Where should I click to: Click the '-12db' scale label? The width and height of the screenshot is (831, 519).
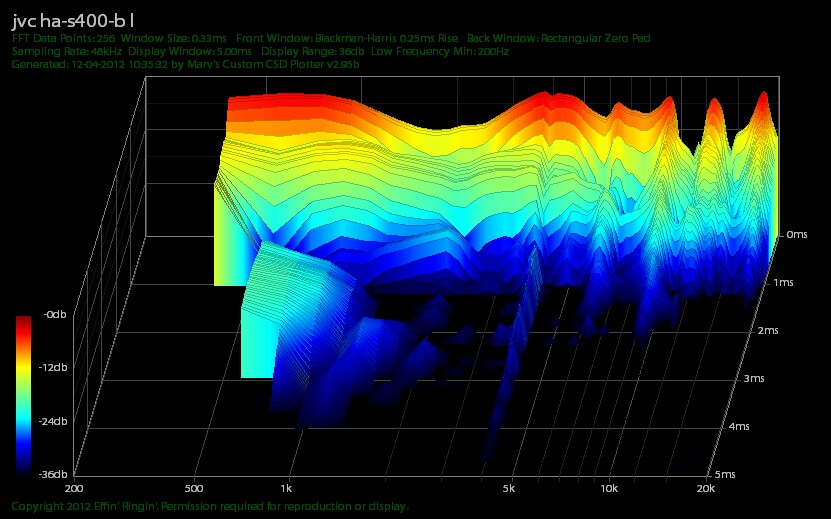(x=53, y=367)
